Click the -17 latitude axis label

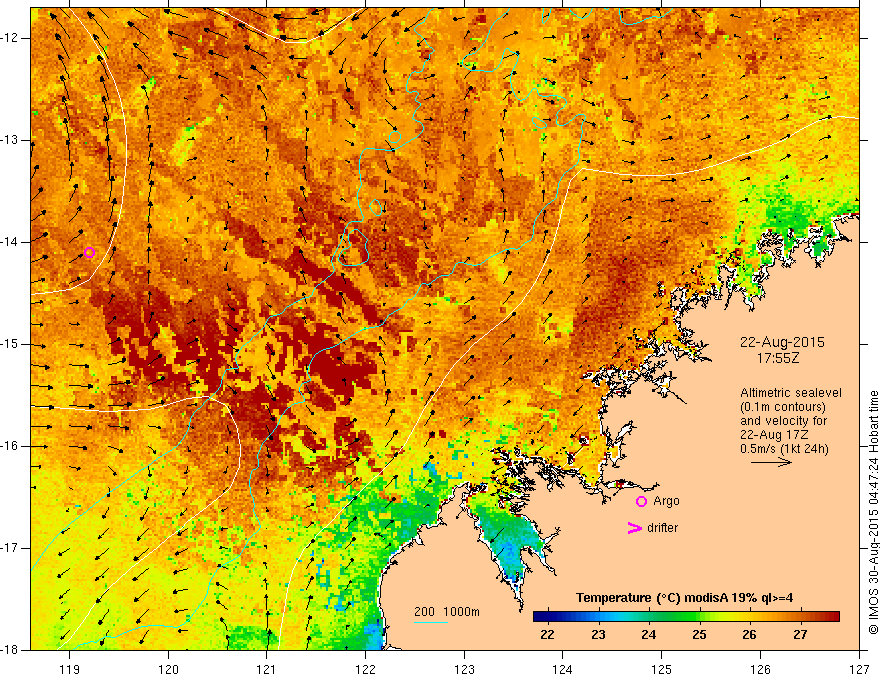[10, 548]
